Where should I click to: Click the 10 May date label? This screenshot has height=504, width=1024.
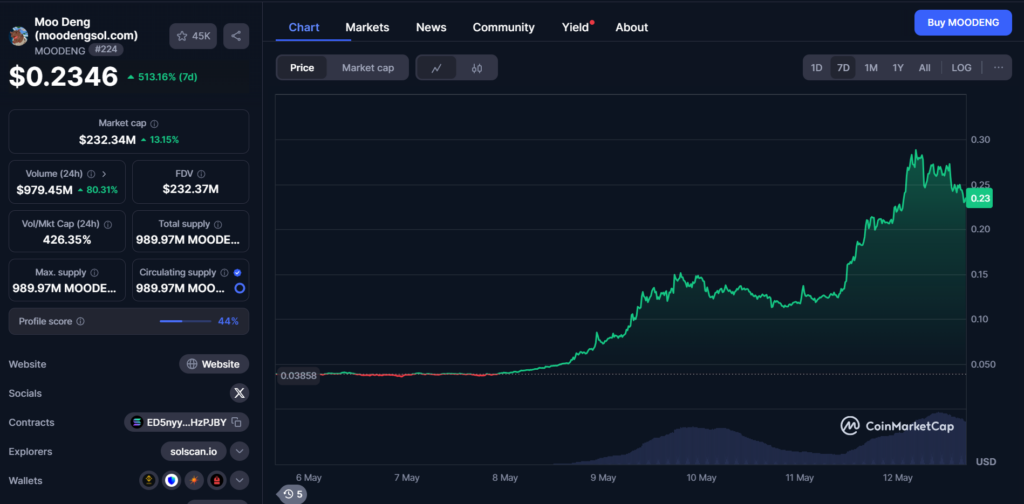(701, 478)
